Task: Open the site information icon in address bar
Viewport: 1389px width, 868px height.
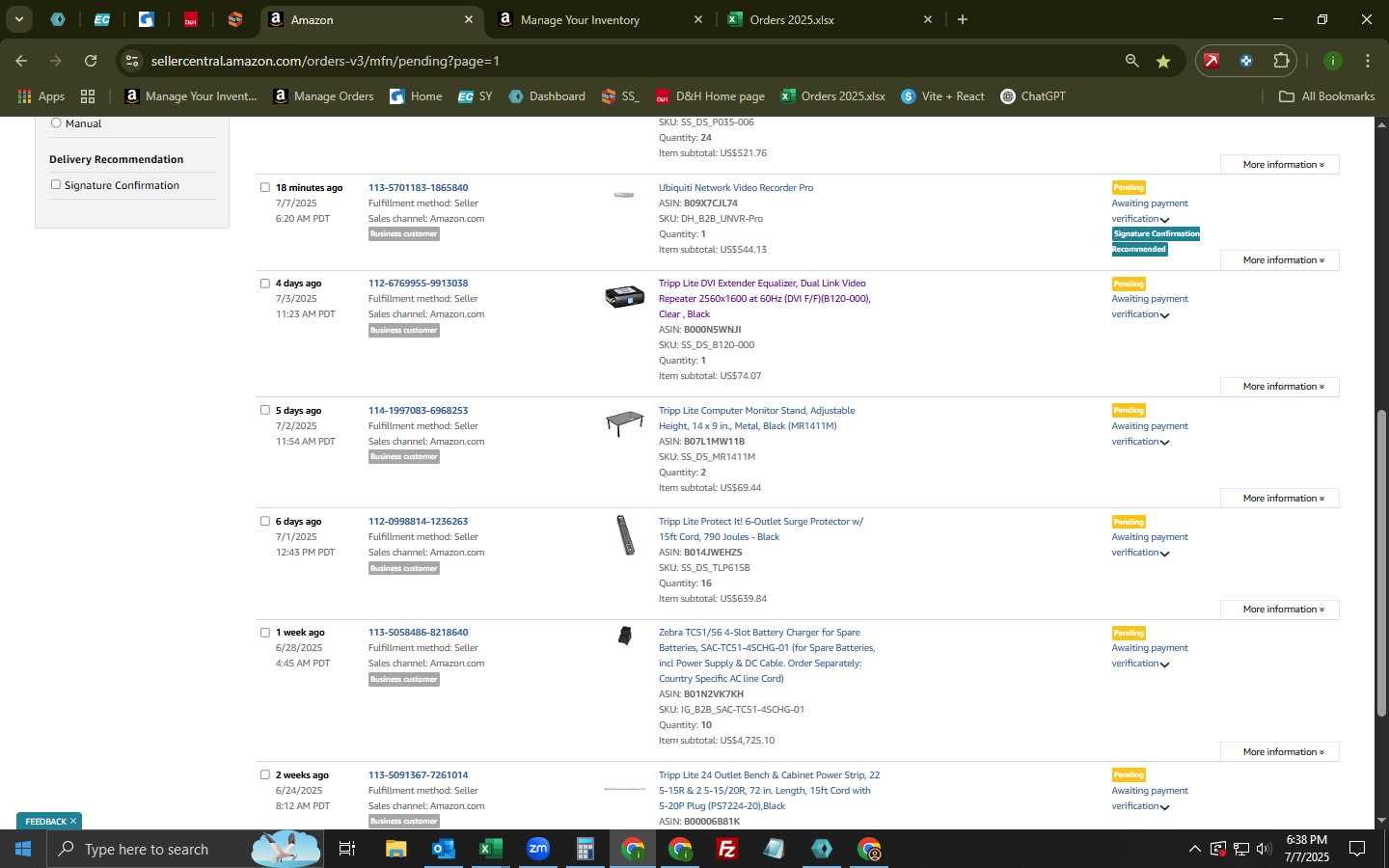Action: pos(132,61)
